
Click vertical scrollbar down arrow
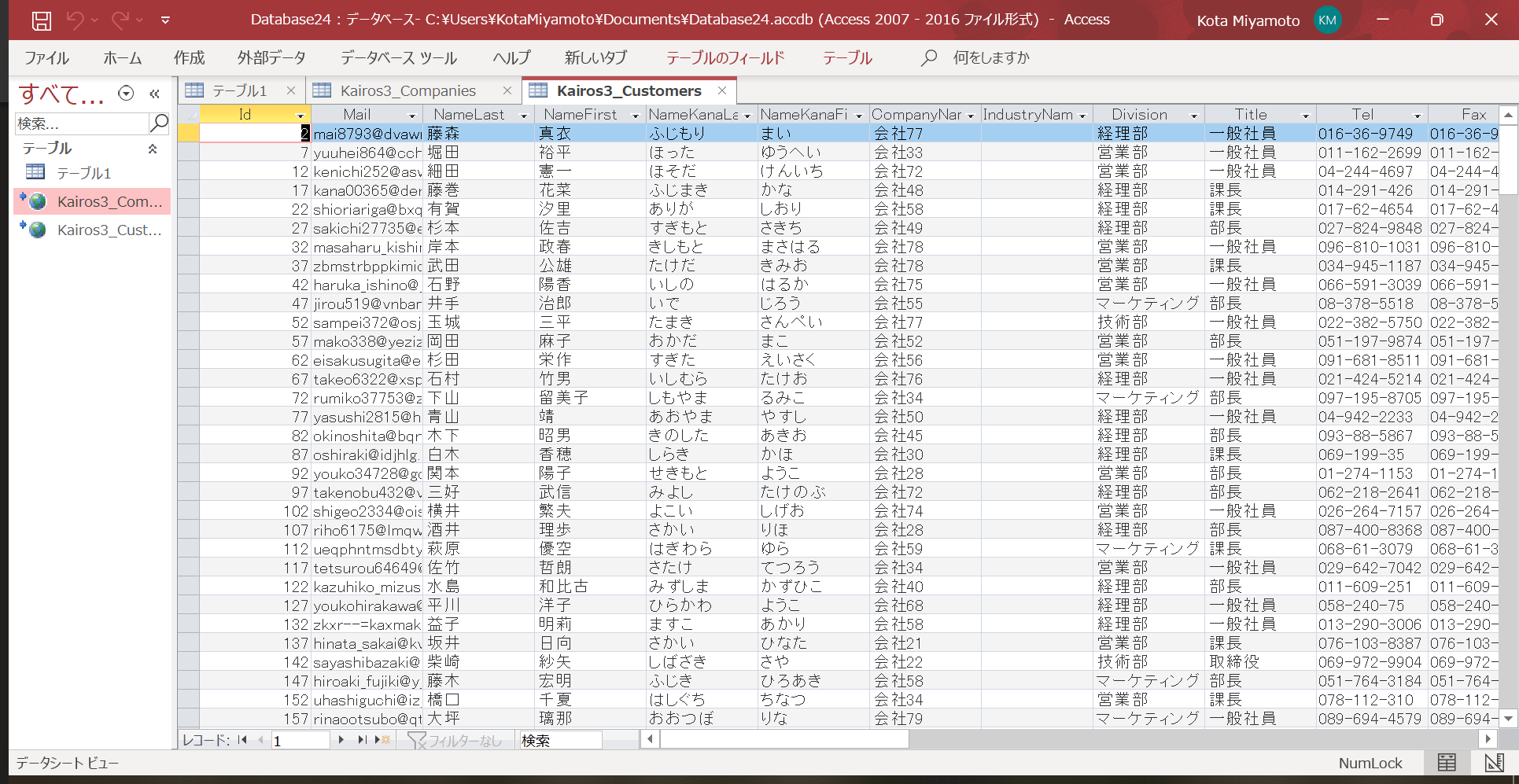coord(1508,718)
